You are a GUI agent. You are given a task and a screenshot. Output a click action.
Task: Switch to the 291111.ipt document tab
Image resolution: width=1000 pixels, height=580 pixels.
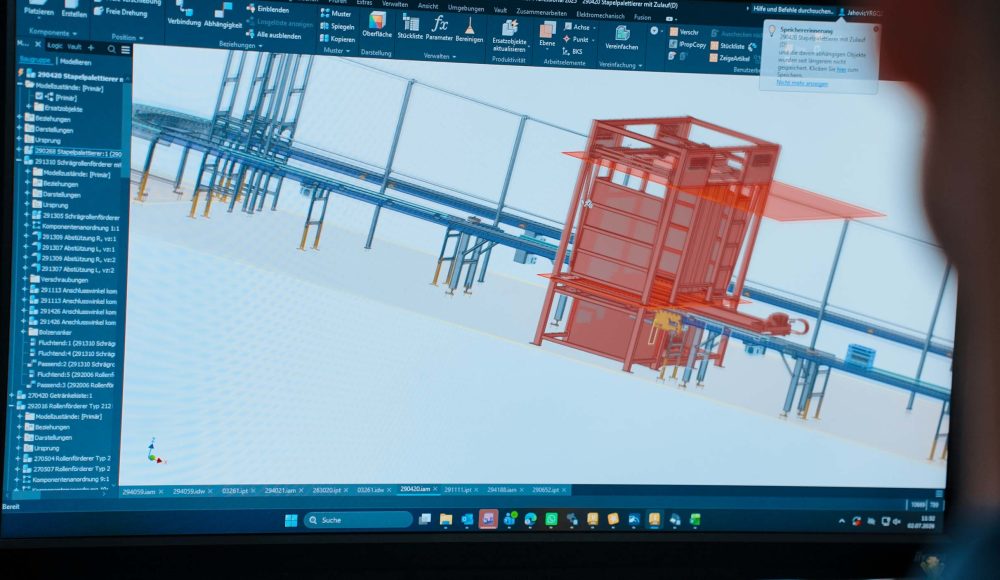pos(457,490)
